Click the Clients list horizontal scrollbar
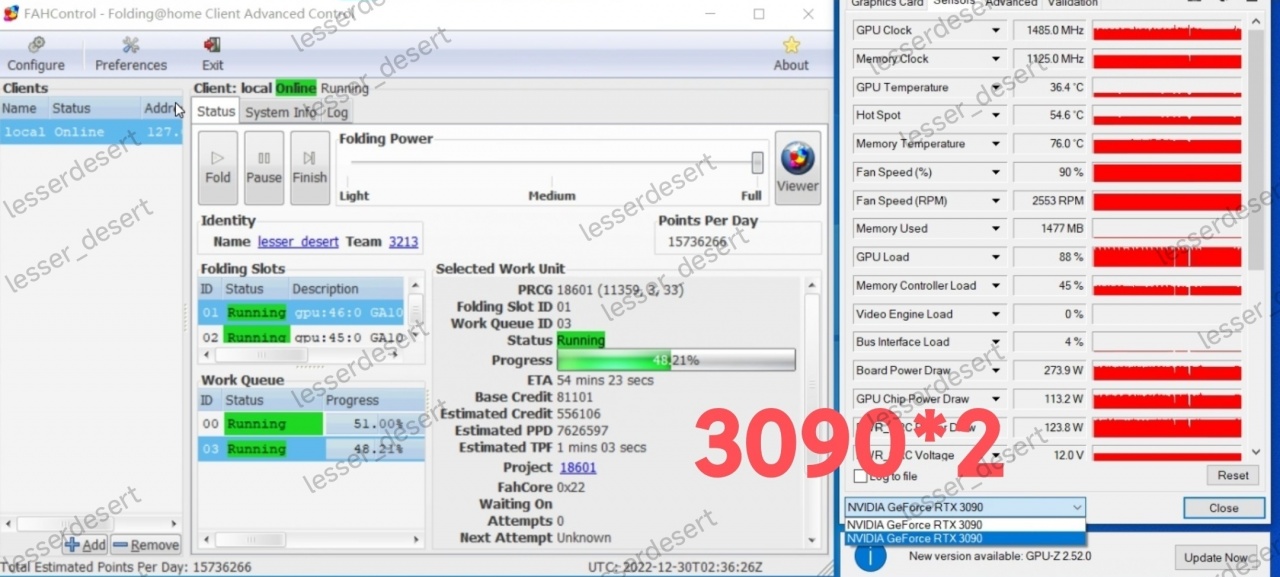Image resolution: width=1280 pixels, height=577 pixels. click(91, 524)
